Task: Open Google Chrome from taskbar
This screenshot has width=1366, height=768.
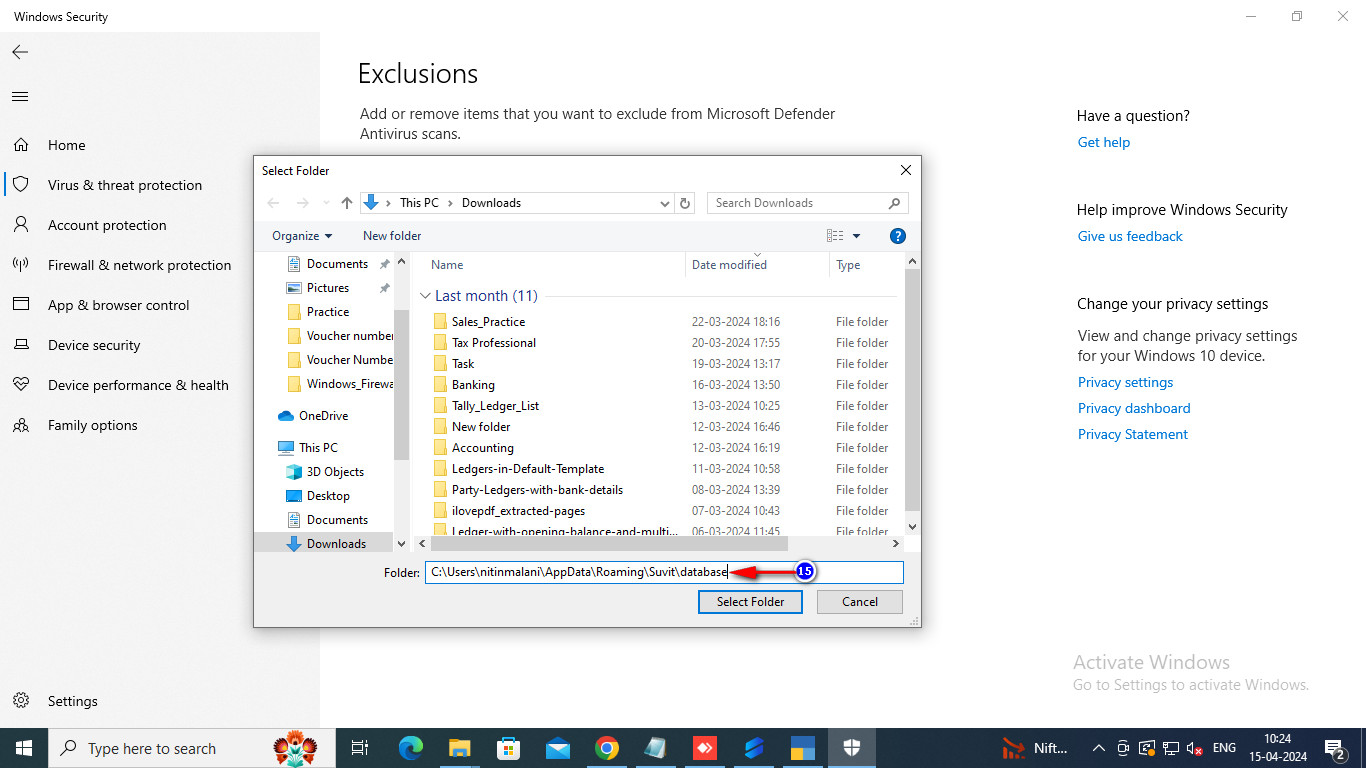Action: click(x=606, y=748)
